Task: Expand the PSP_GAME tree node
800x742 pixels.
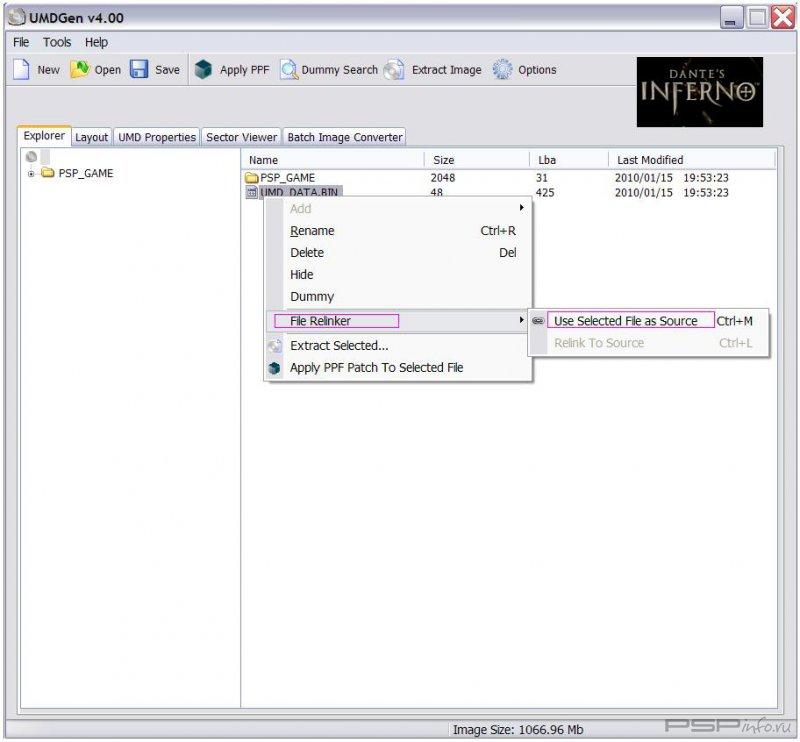Action: pyautogui.click(x=31, y=174)
